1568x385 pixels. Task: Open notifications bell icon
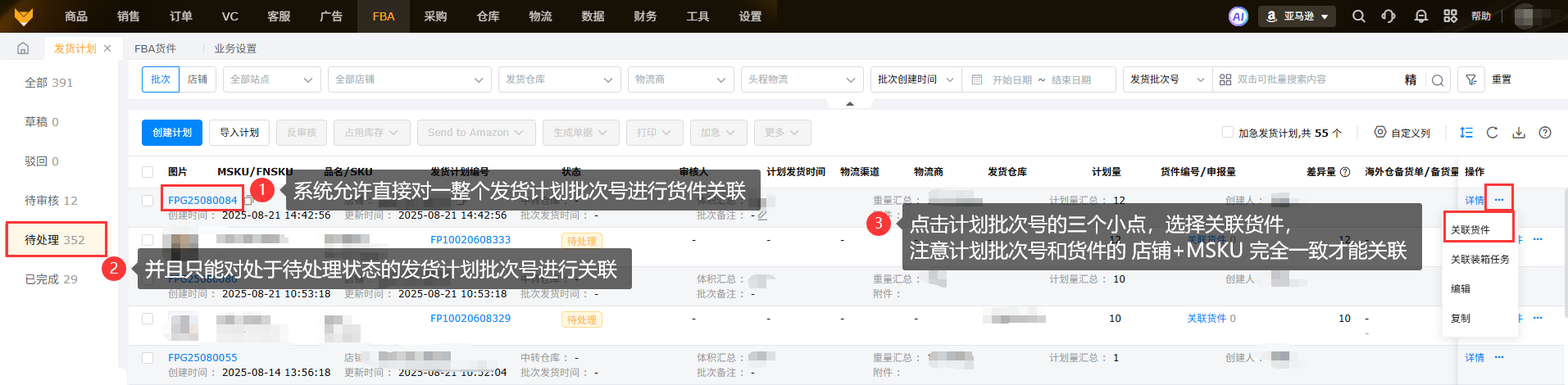pyautogui.click(x=1420, y=16)
